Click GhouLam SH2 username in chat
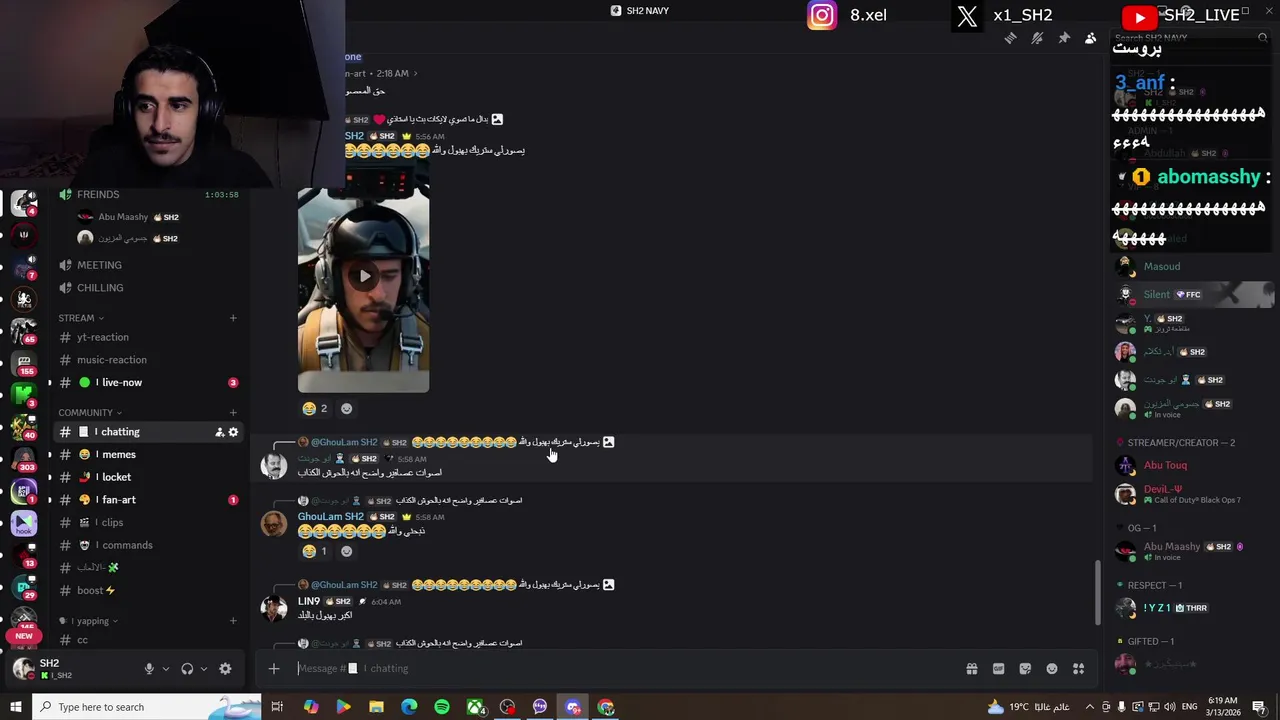 331,517
